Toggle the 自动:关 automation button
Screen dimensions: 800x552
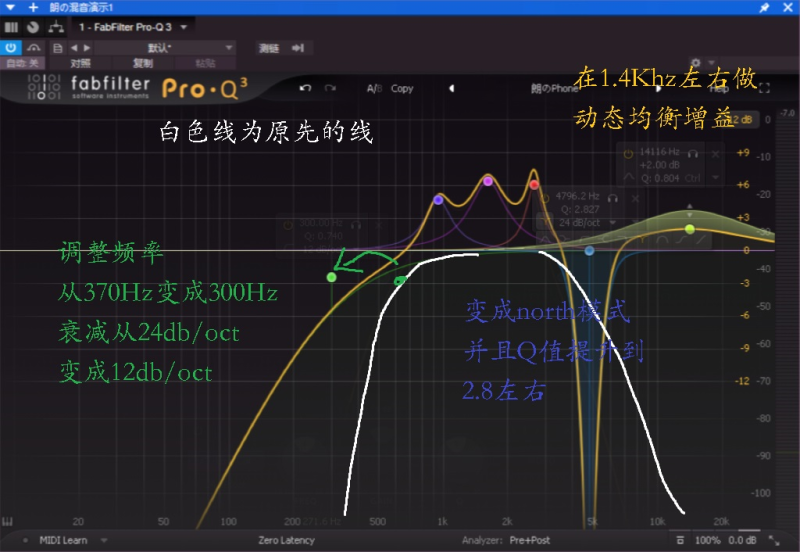coord(22,63)
